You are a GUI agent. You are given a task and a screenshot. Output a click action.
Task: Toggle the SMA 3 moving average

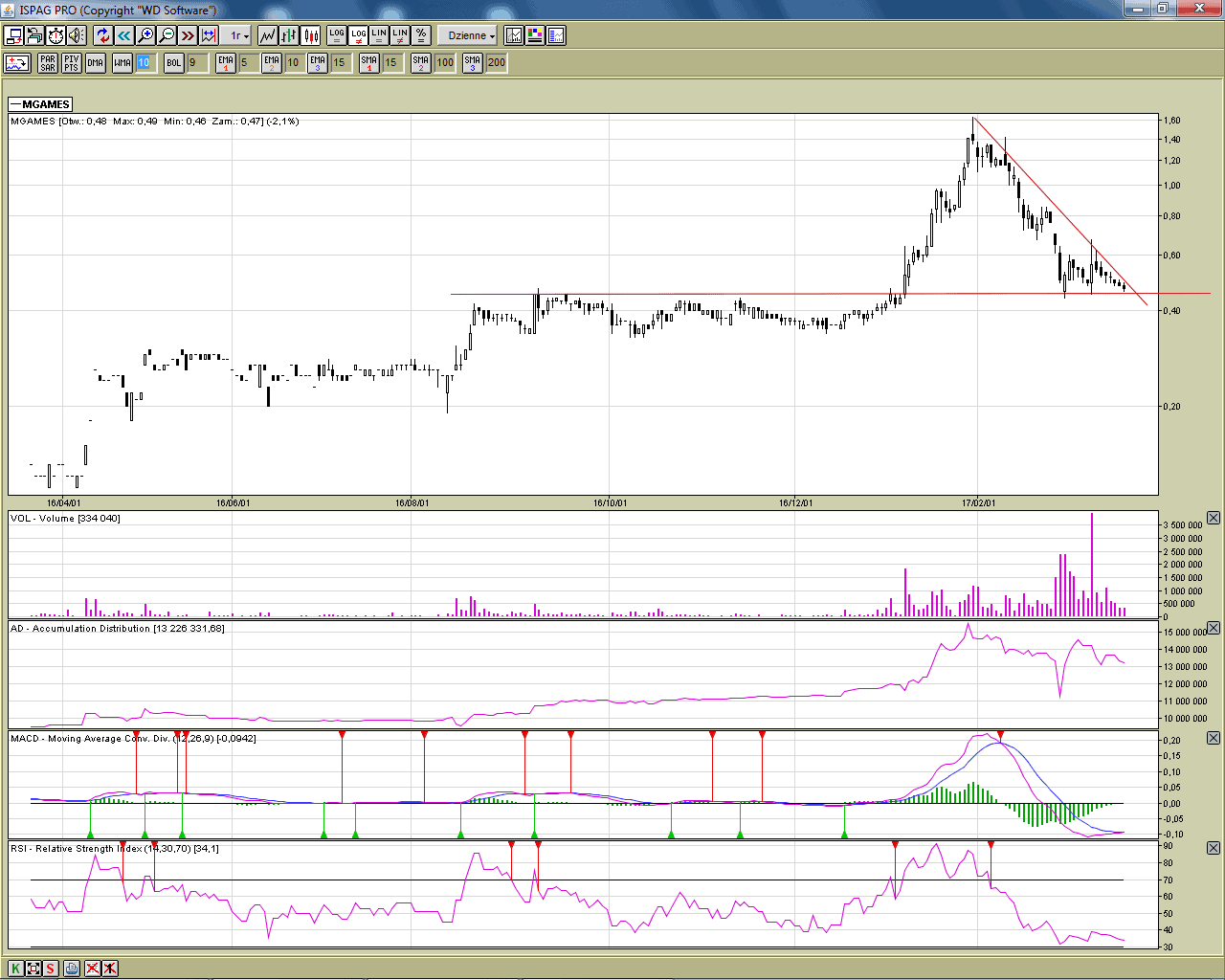(x=472, y=63)
